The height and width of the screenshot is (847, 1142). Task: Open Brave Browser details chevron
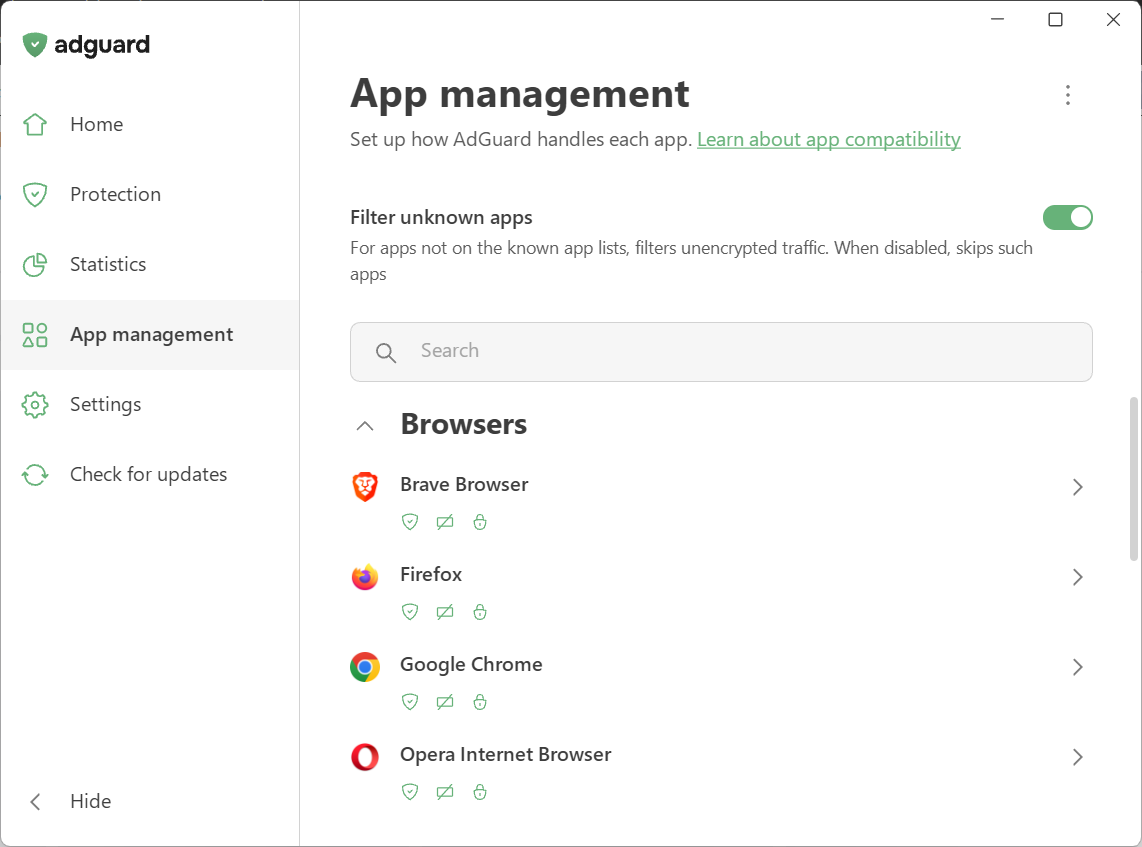click(1078, 487)
